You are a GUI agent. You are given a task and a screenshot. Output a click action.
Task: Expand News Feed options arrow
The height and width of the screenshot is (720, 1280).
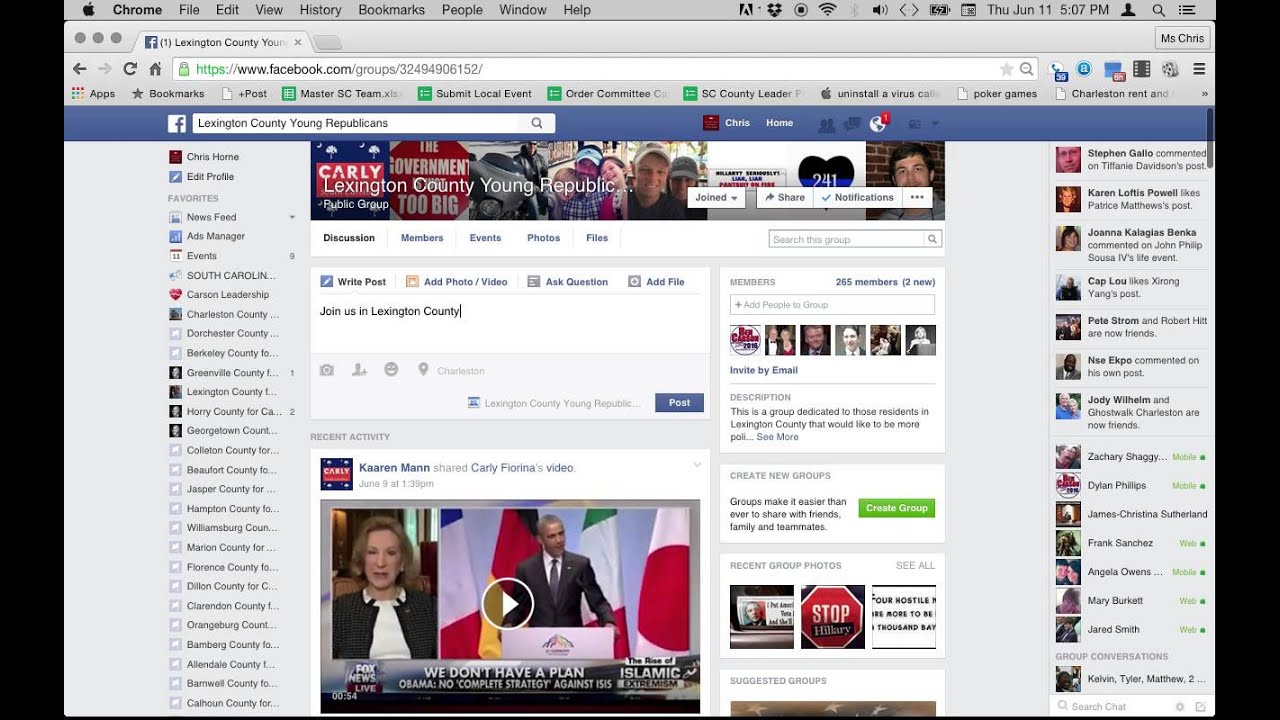292,217
